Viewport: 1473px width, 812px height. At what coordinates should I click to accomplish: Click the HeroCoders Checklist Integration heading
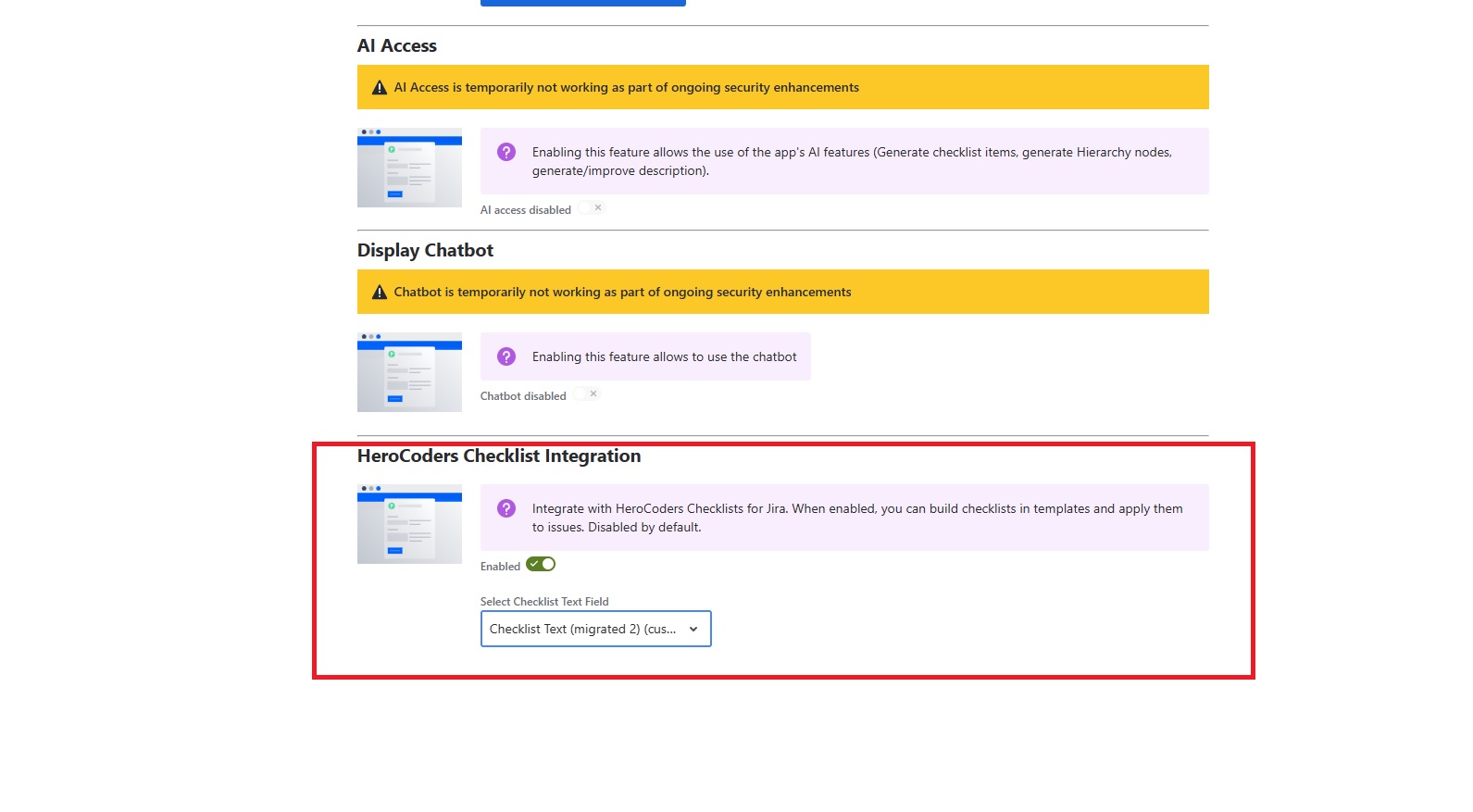coord(499,456)
